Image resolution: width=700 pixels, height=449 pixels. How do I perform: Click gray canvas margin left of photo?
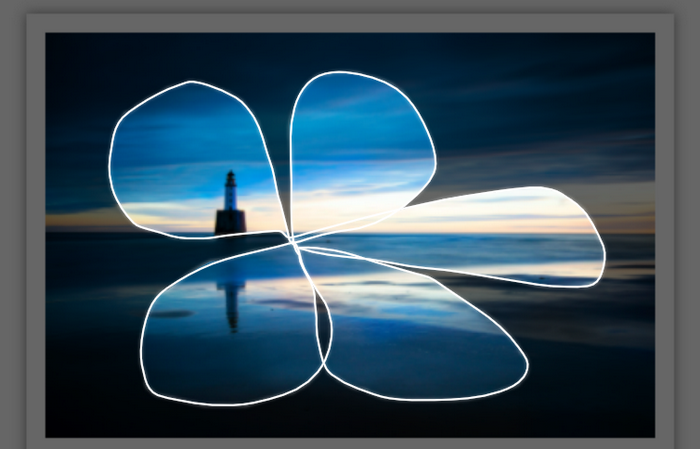pos(20,230)
